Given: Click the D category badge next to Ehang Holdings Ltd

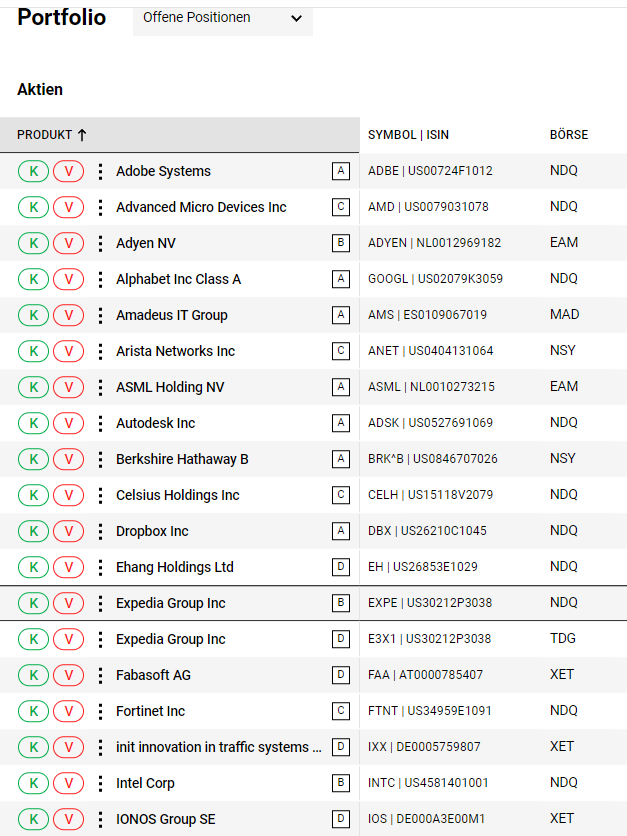Looking at the screenshot, I should click(x=342, y=567).
